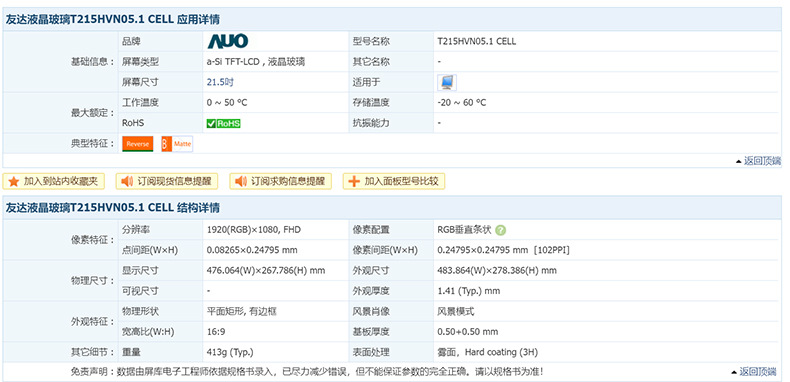790x382 pixels.
Task: Click the 可视尺寸 field label
Action: pyautogui.click(x=140, y=291)
